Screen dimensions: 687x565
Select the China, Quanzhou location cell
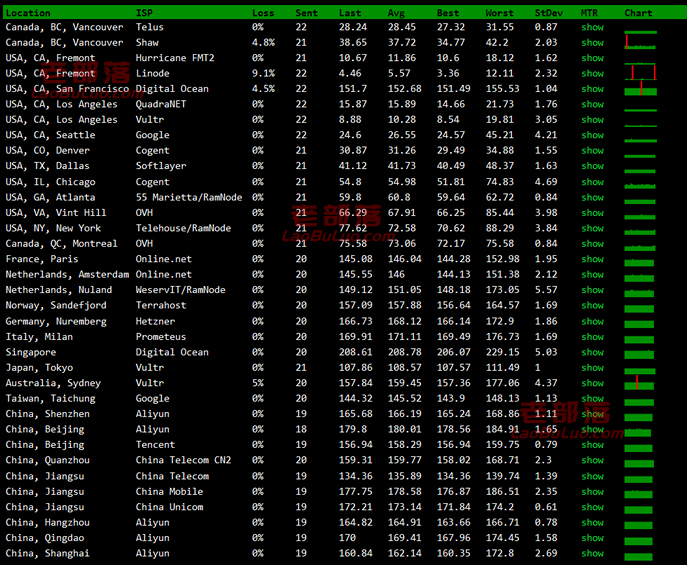click(x=47, y=460)
